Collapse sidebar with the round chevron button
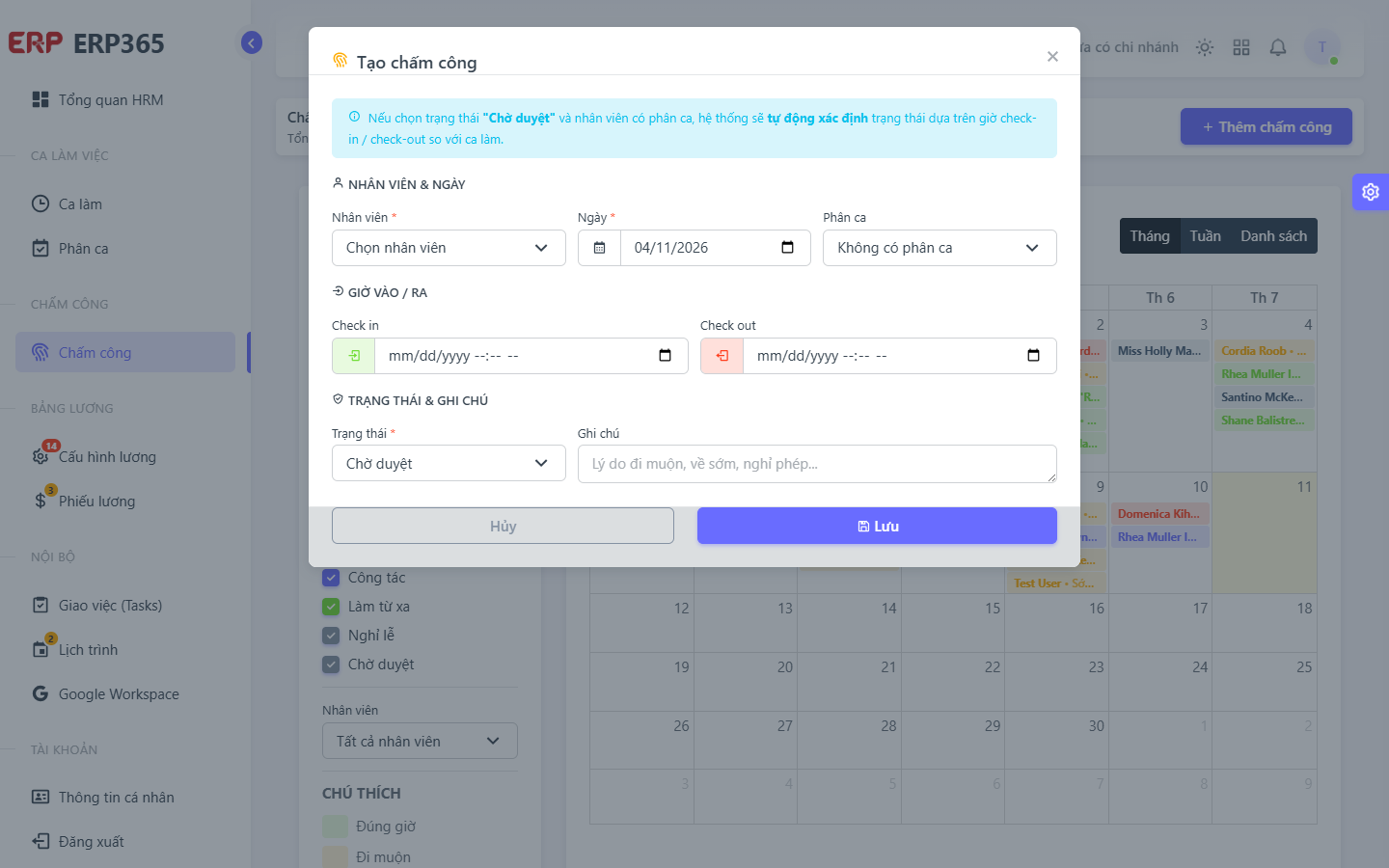The width and height of the screenshot is (1389, 868). (252, 42)
